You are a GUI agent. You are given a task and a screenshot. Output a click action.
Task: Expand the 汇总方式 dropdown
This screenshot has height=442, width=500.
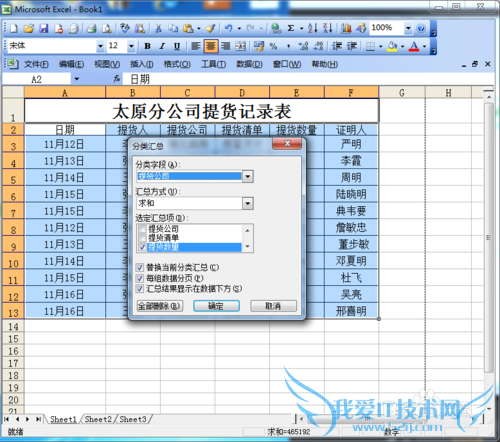248,203
